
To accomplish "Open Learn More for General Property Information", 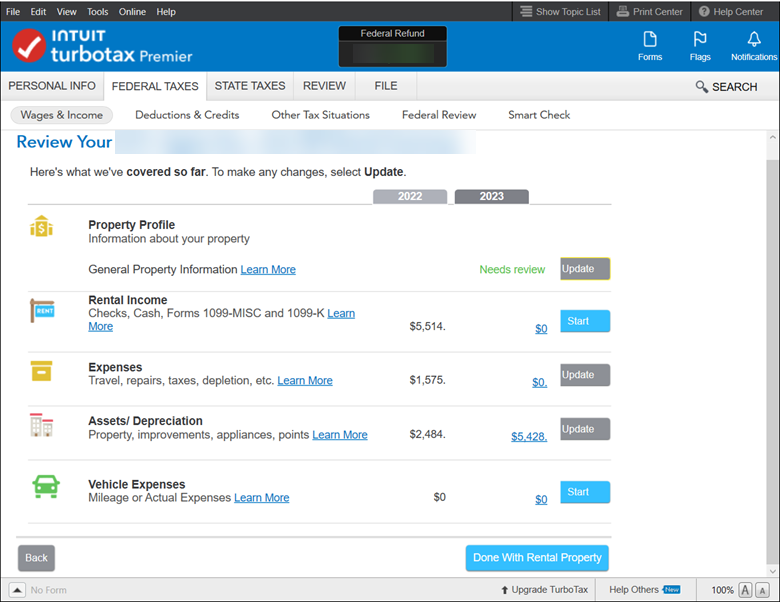I will click(268, 270).
